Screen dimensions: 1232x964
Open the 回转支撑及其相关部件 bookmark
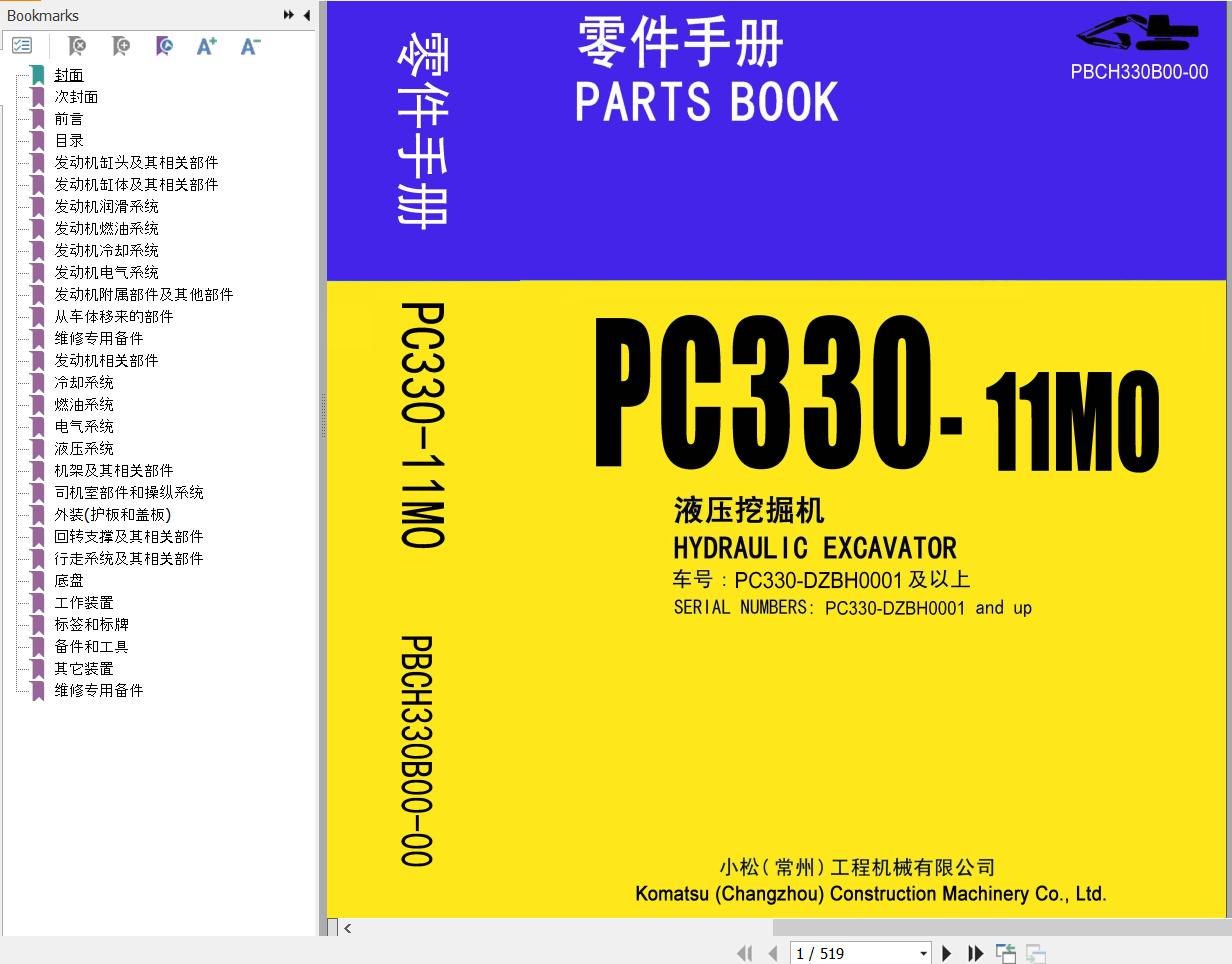(129, 537)
